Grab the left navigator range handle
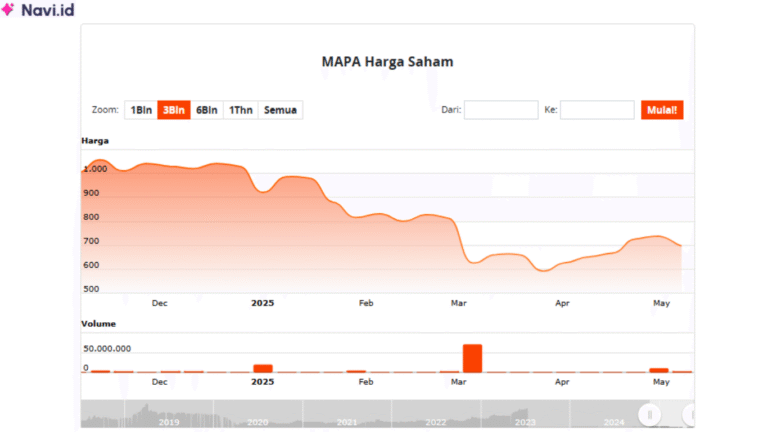768x432 pixels. [650, 415]
